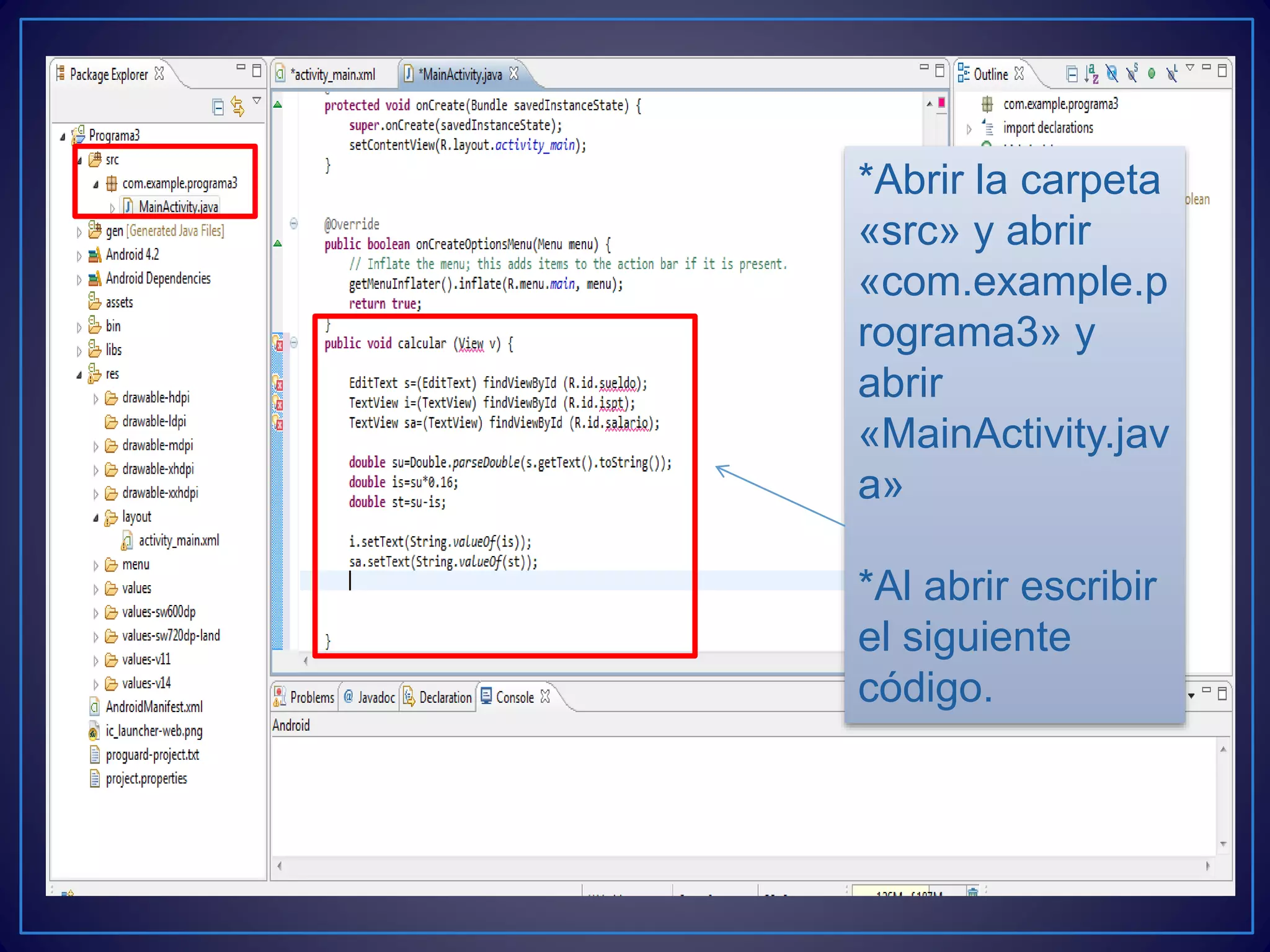Open the AndroidManifest.xml file
The image size is (1270, 952).
point(154,707)
